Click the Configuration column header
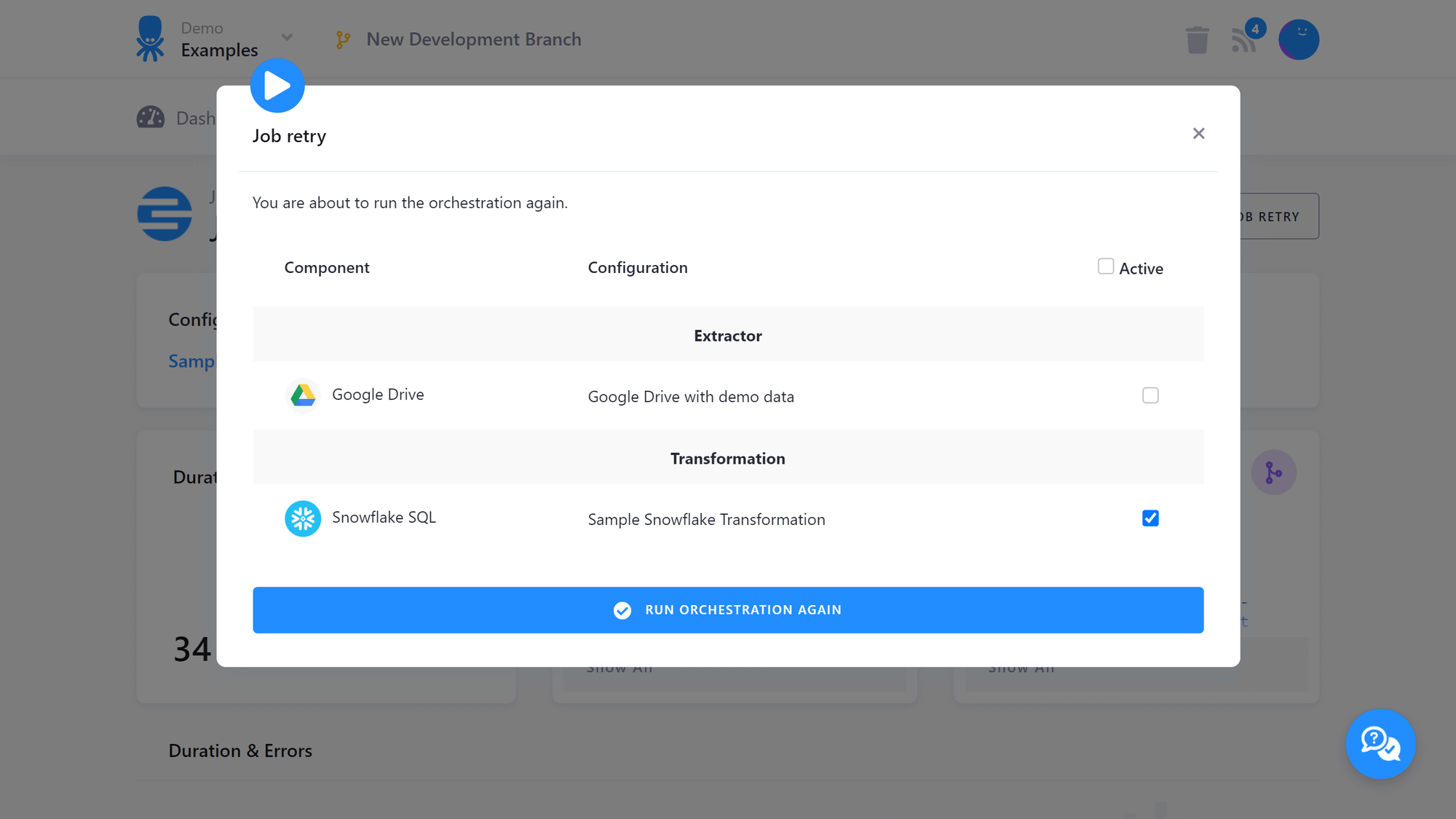Image resolution: width=1456 pixels, height=819 pixels. point(638,268)
